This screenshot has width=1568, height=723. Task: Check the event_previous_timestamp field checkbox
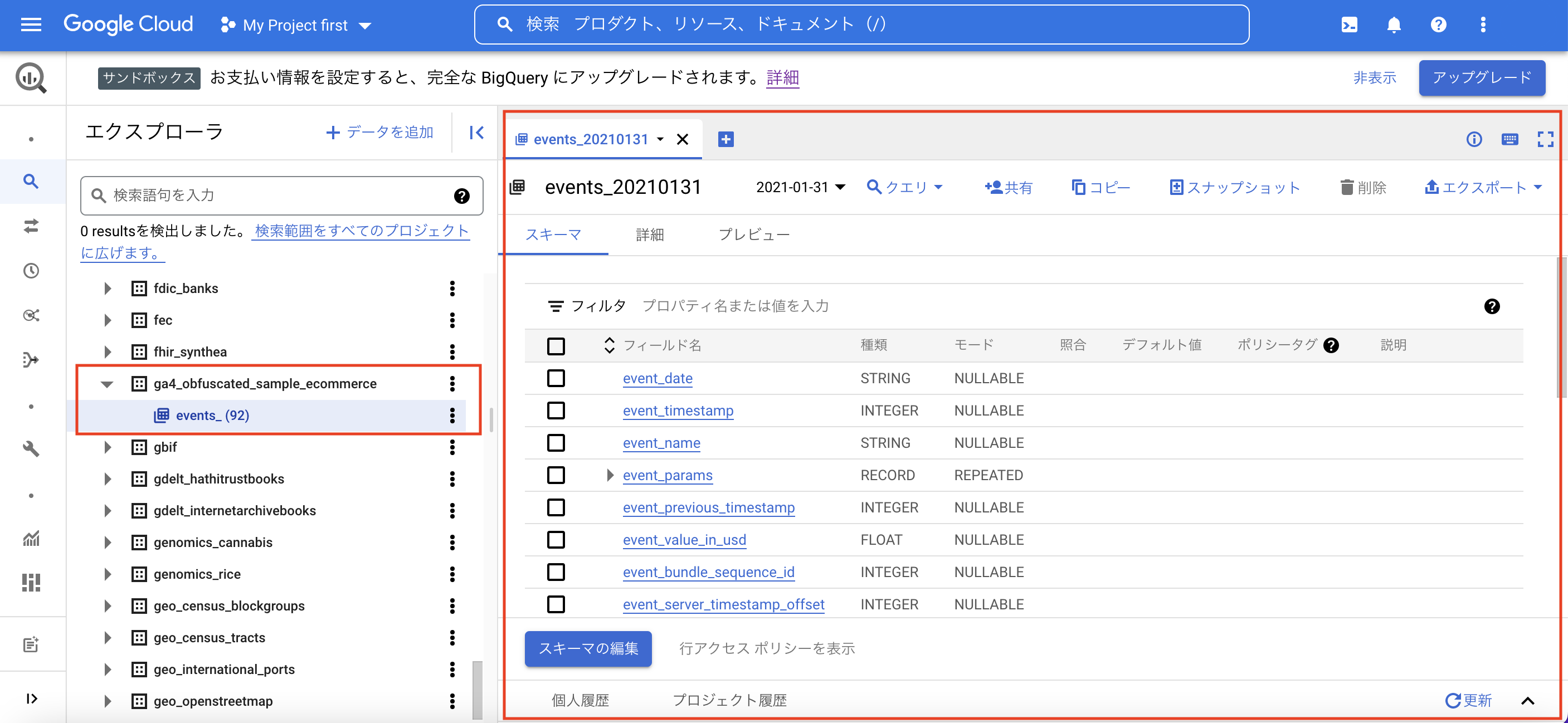point(556,507)
